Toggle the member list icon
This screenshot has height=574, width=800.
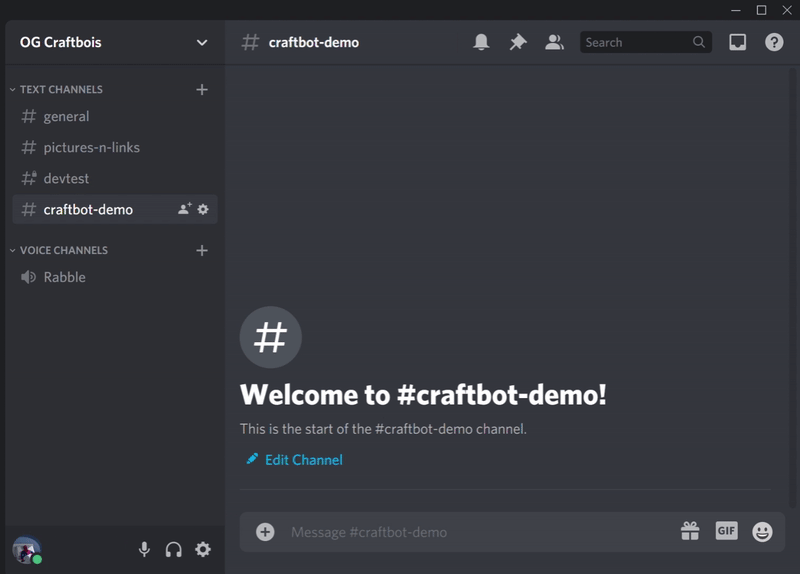pos(554,42)
